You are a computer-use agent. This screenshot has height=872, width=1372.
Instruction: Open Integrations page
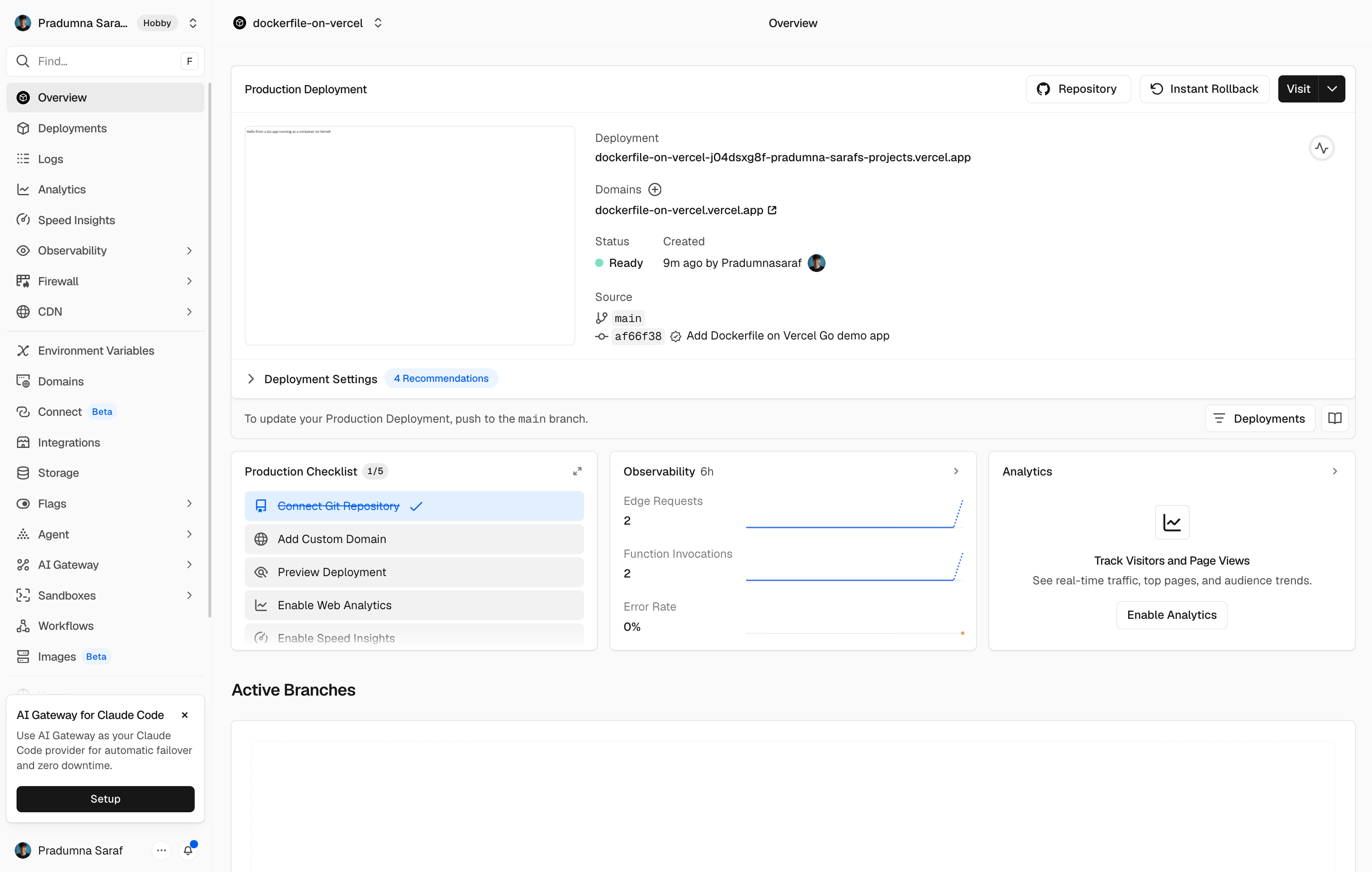pos(105,442)
